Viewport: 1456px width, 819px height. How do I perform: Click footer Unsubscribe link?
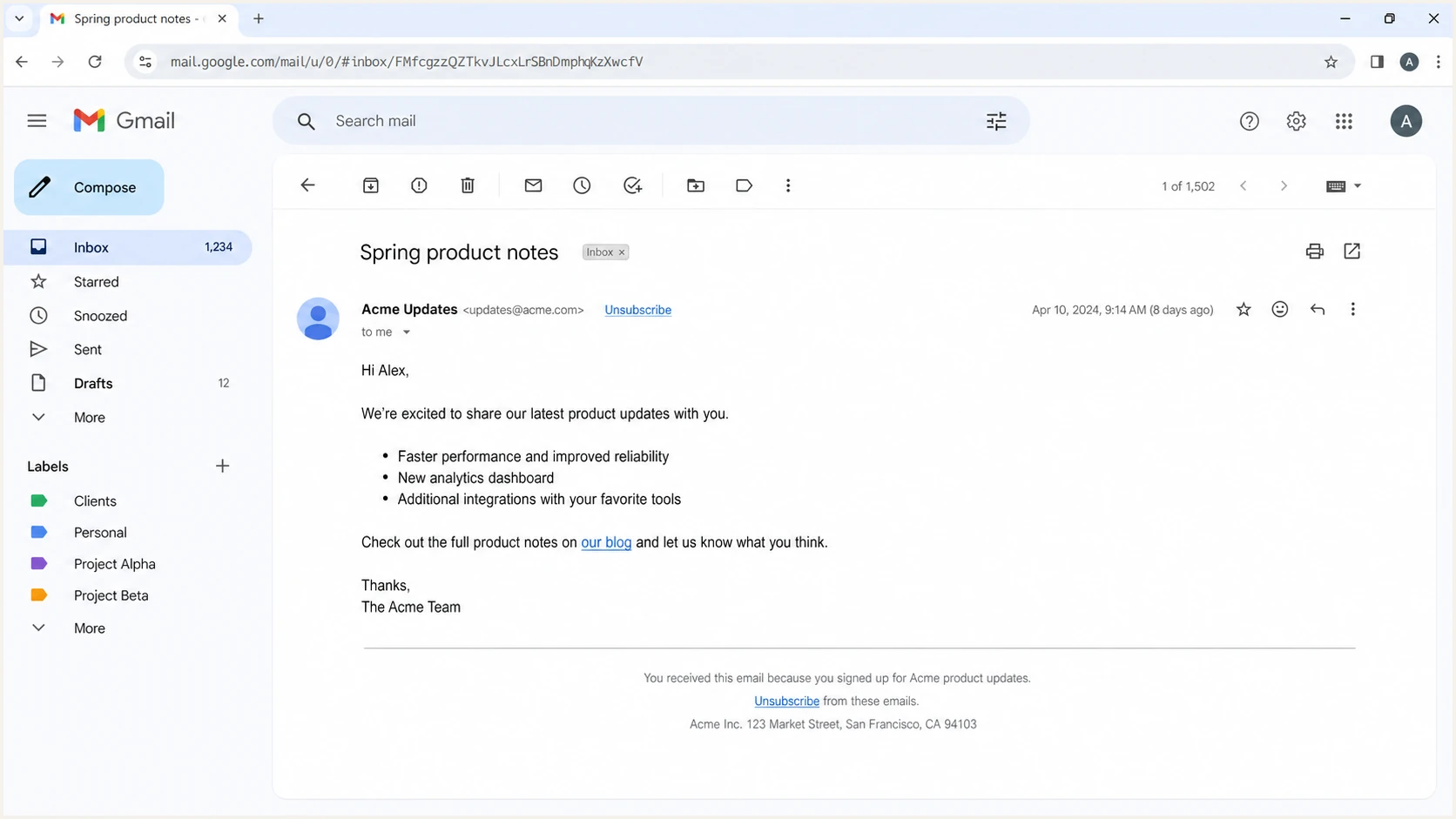coord(786,702)
